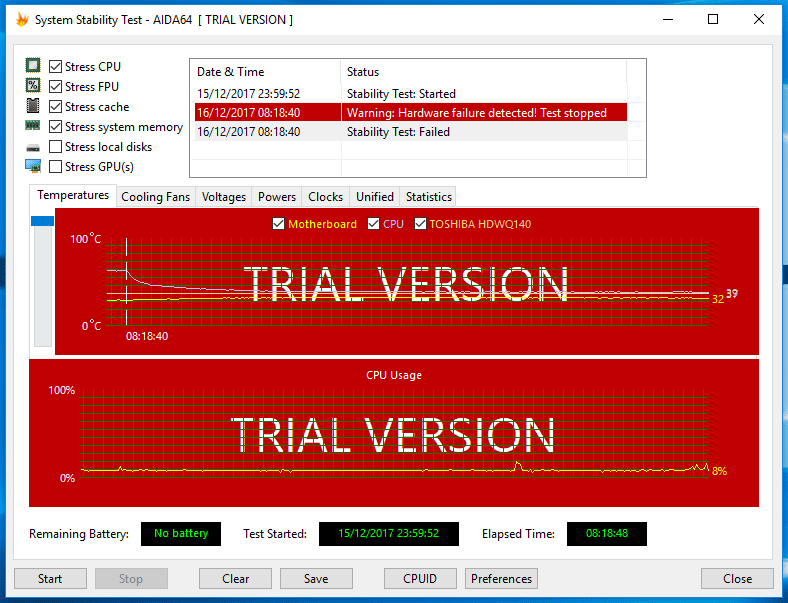This screenshot has width=788, height=603.
Task: Click the Save button
Action: pyautogui.click(x=316, y=578)
